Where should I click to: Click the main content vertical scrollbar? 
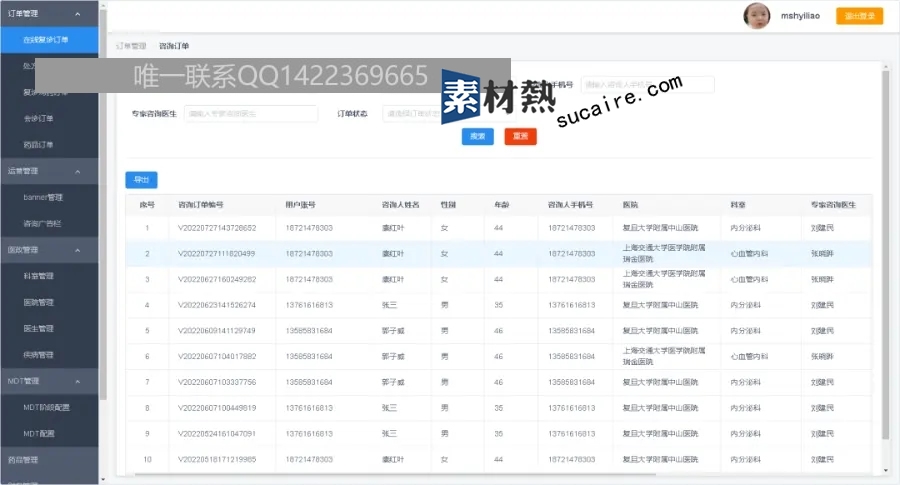coord(884,250)
